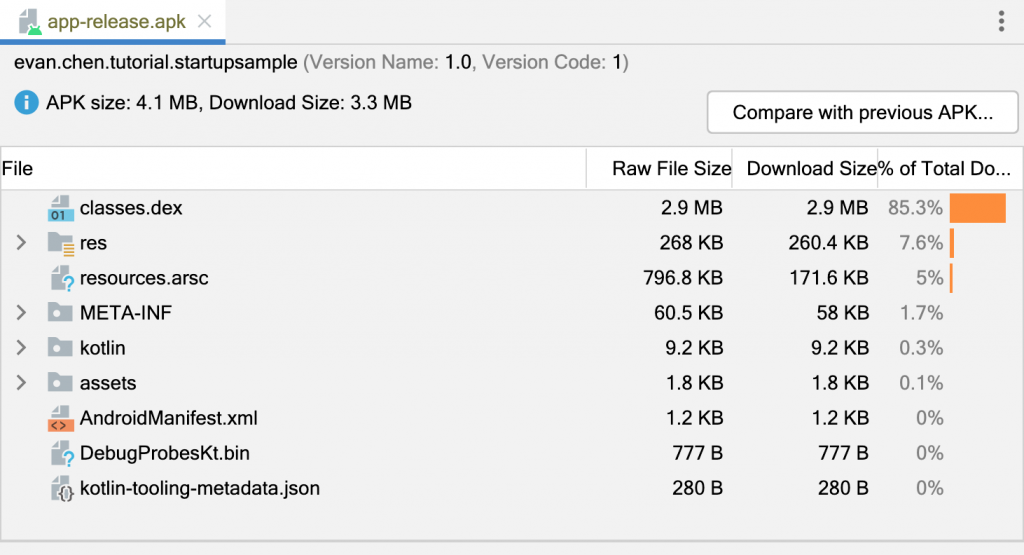Sort by Raw File Size column
Viewport: 1024px width, 555px height.
pyautogui.click(x=671, y=169)
